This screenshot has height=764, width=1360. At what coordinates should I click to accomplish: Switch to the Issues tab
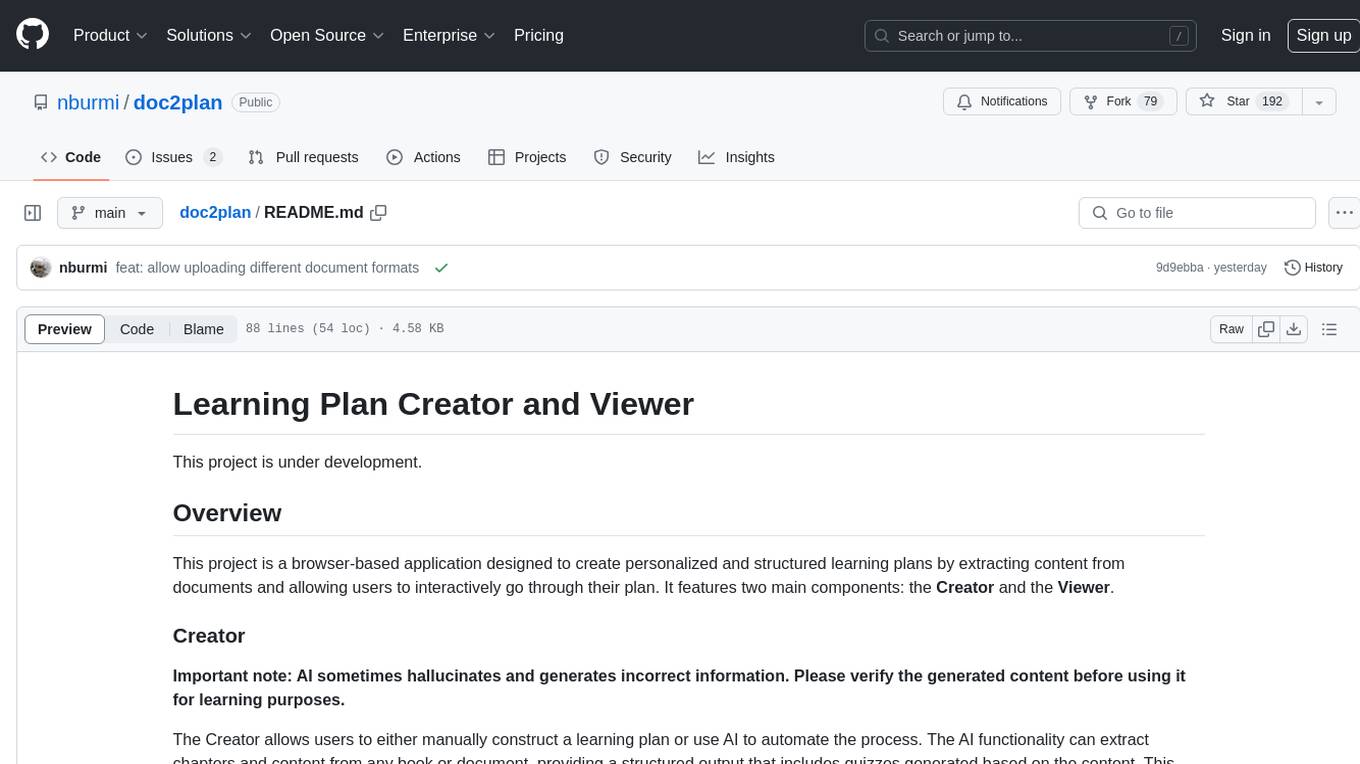coord(173,157)
